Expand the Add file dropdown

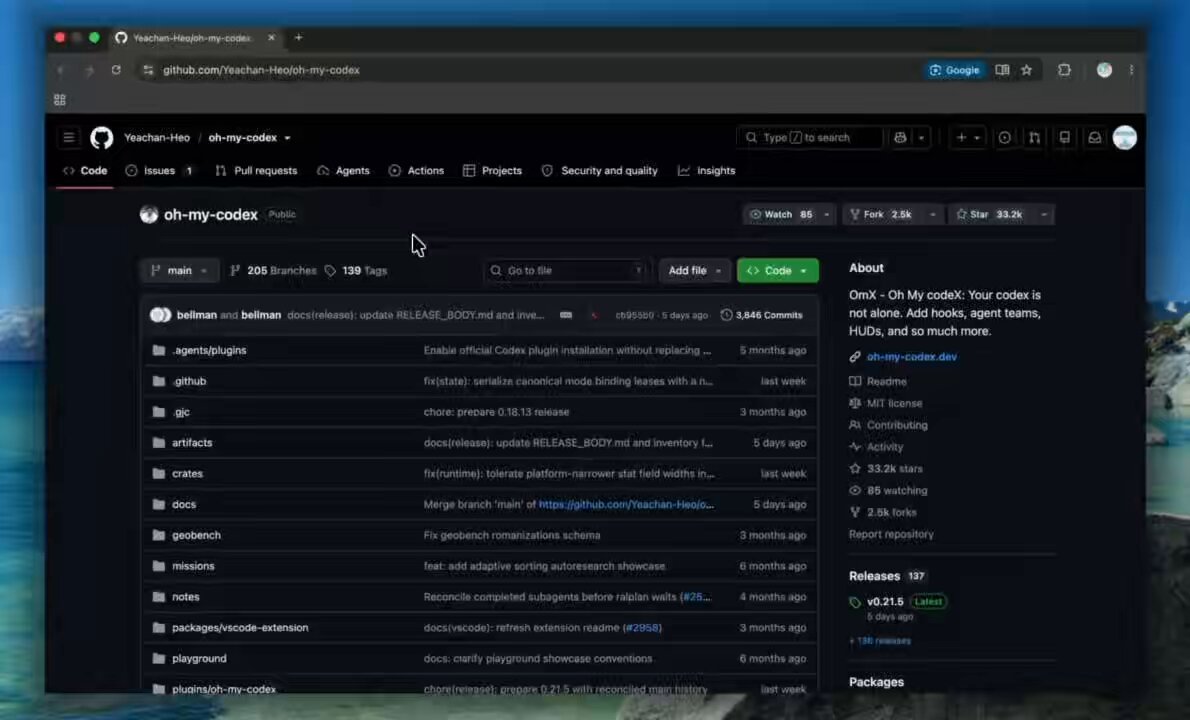pyautogui.click(x=694, y=271)
